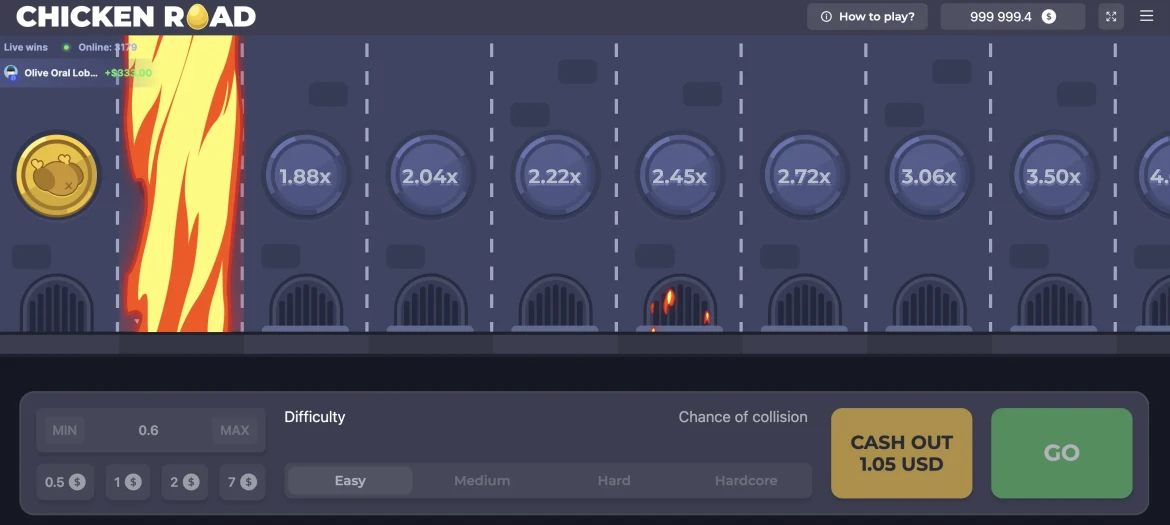Screen dimensions: 1170x525
Task: Select Easy difficulty
Action: (x=350, y=481)
